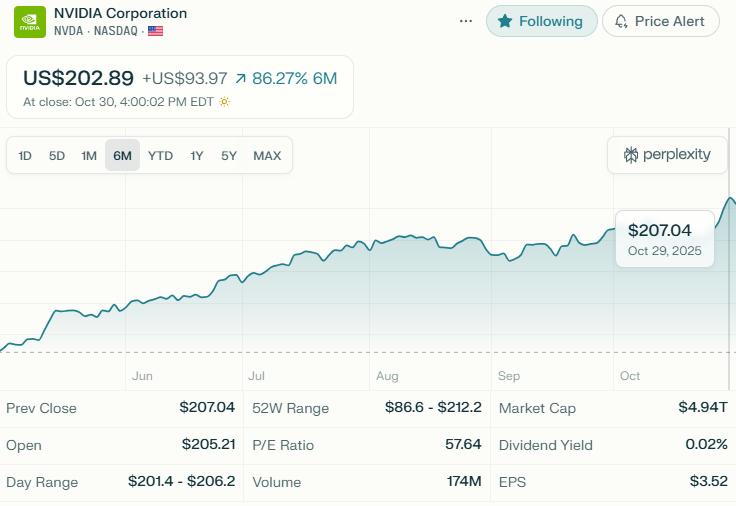Viewport: 736px width, 506px height.
Task: Switch chart to 1M range
Action: coord(89,155)
